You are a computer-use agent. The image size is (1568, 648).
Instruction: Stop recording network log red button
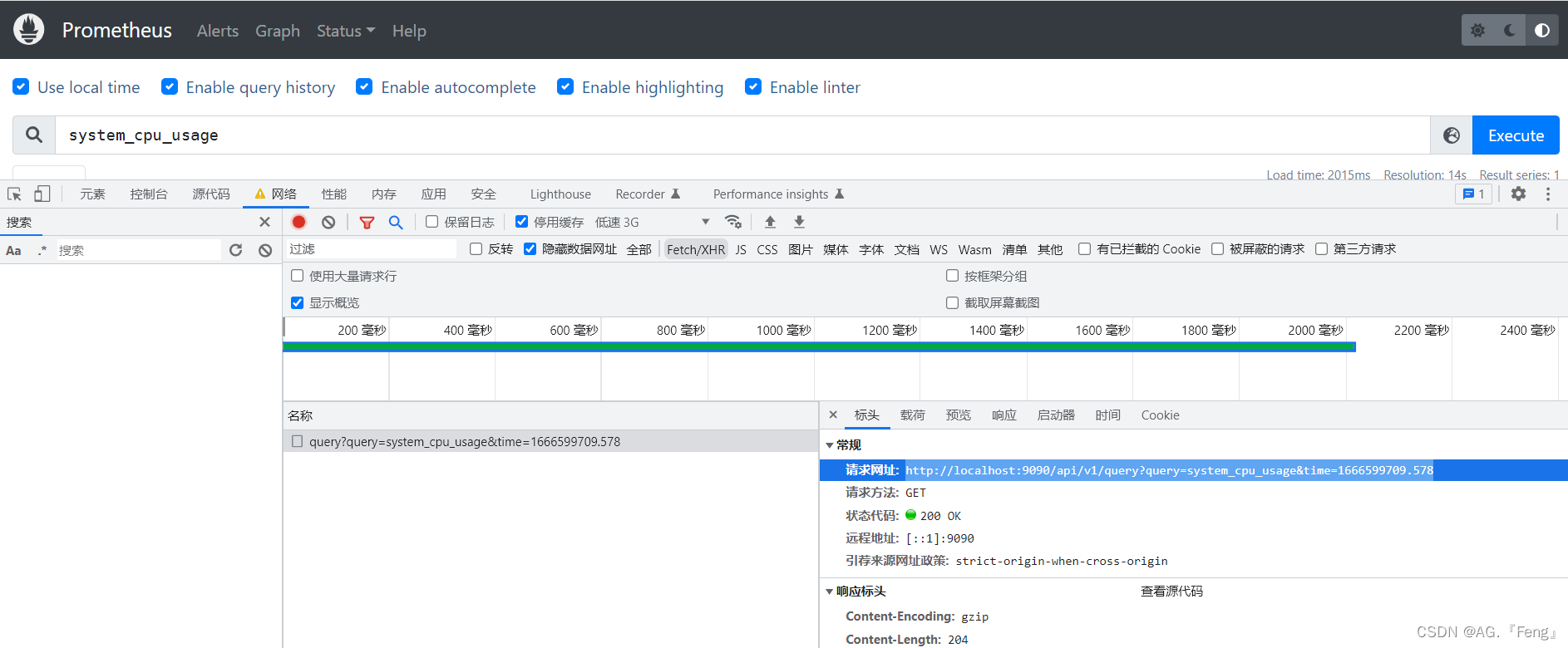(299, 222)
